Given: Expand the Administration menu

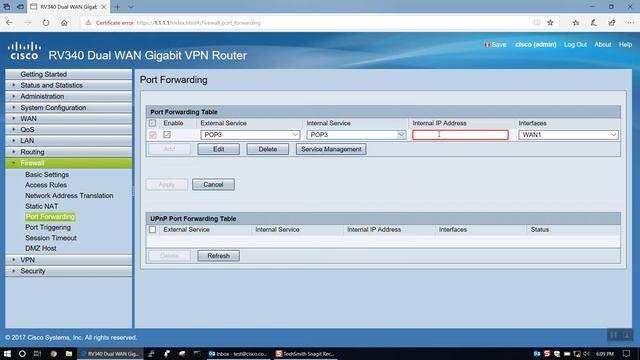Looking at the screenshot, I should [x=69, y=96].
